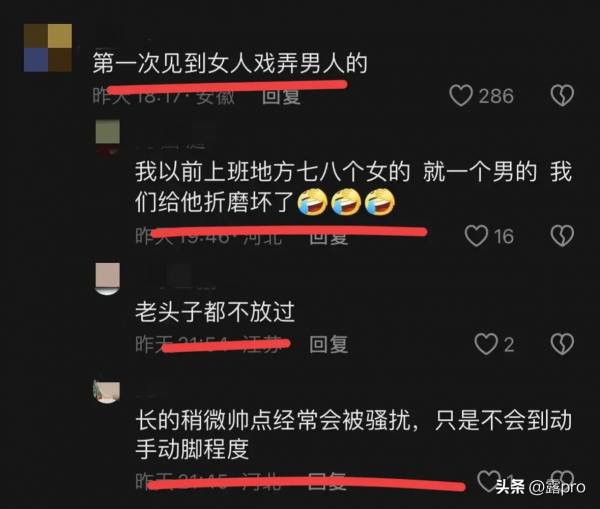This screenshot has width=600, height=509.
Task: Dislike the '老头子都不放过' reply
Action: tap(562, 344)
